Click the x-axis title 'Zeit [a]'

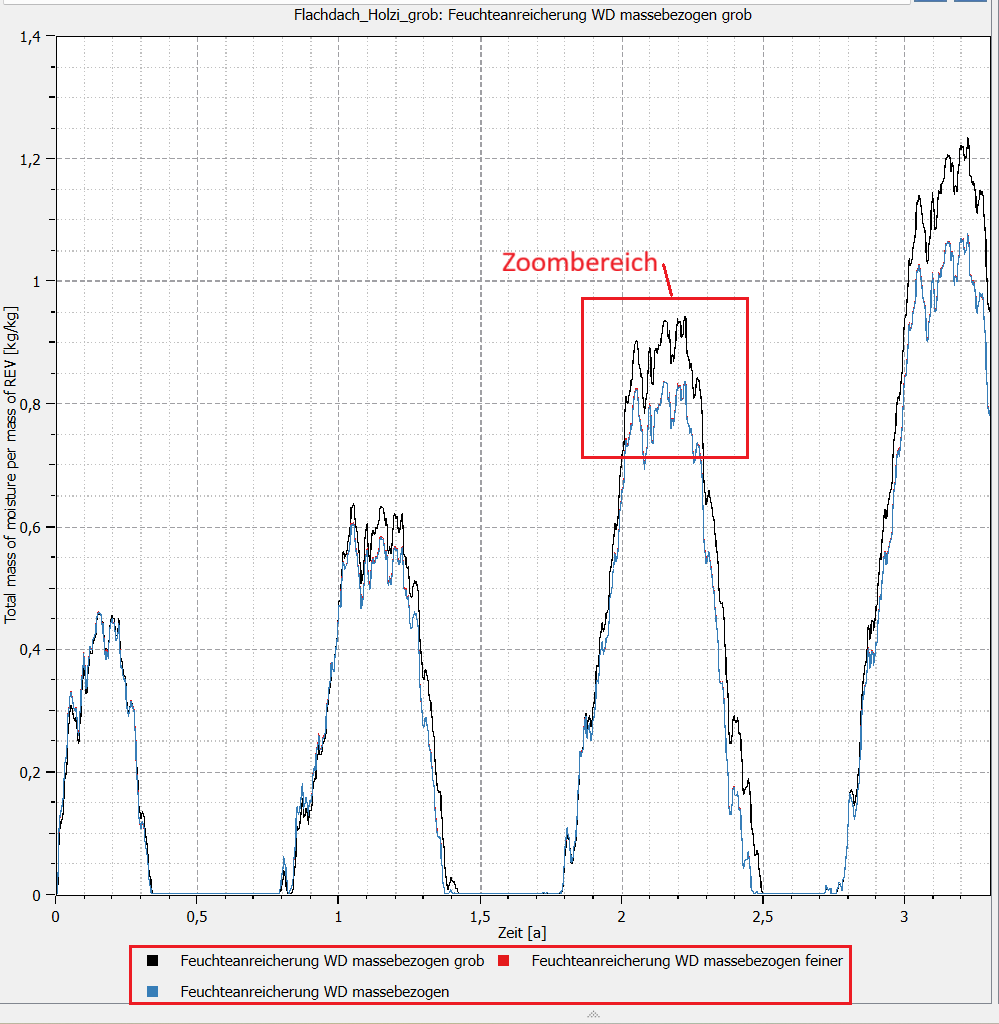522,933
